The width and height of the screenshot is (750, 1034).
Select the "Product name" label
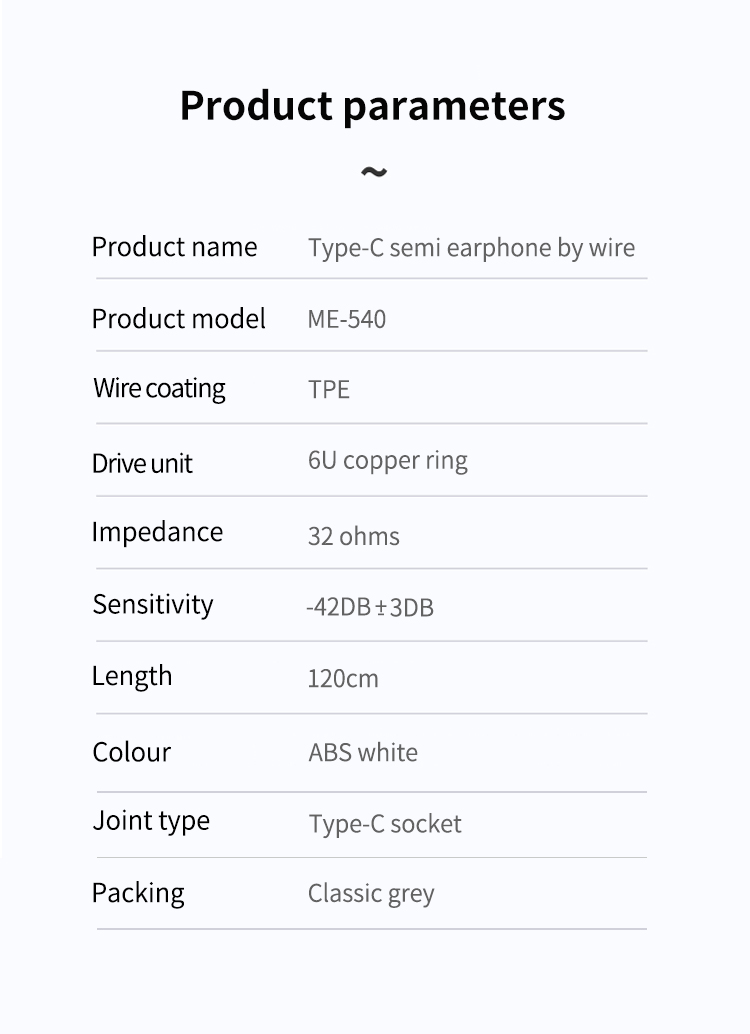click(x=174, y=247)
